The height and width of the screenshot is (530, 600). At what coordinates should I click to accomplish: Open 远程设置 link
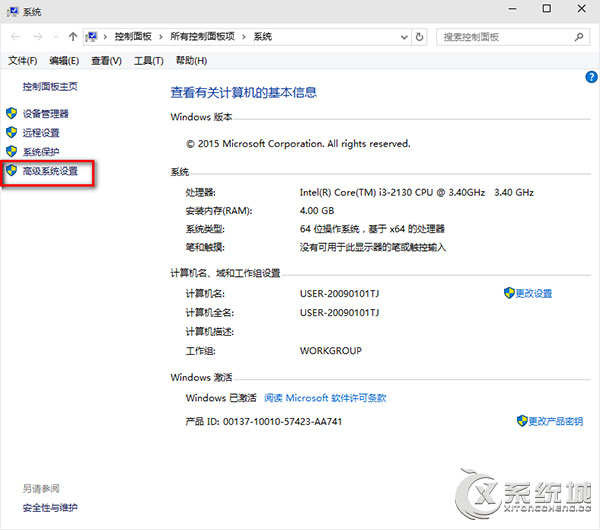point(41,133)
